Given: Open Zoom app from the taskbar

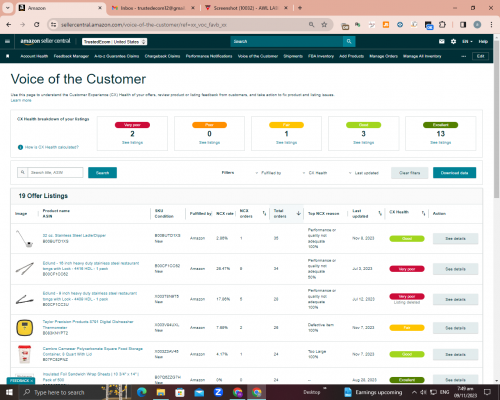Looking at the screenshot, I should [218, 392].
